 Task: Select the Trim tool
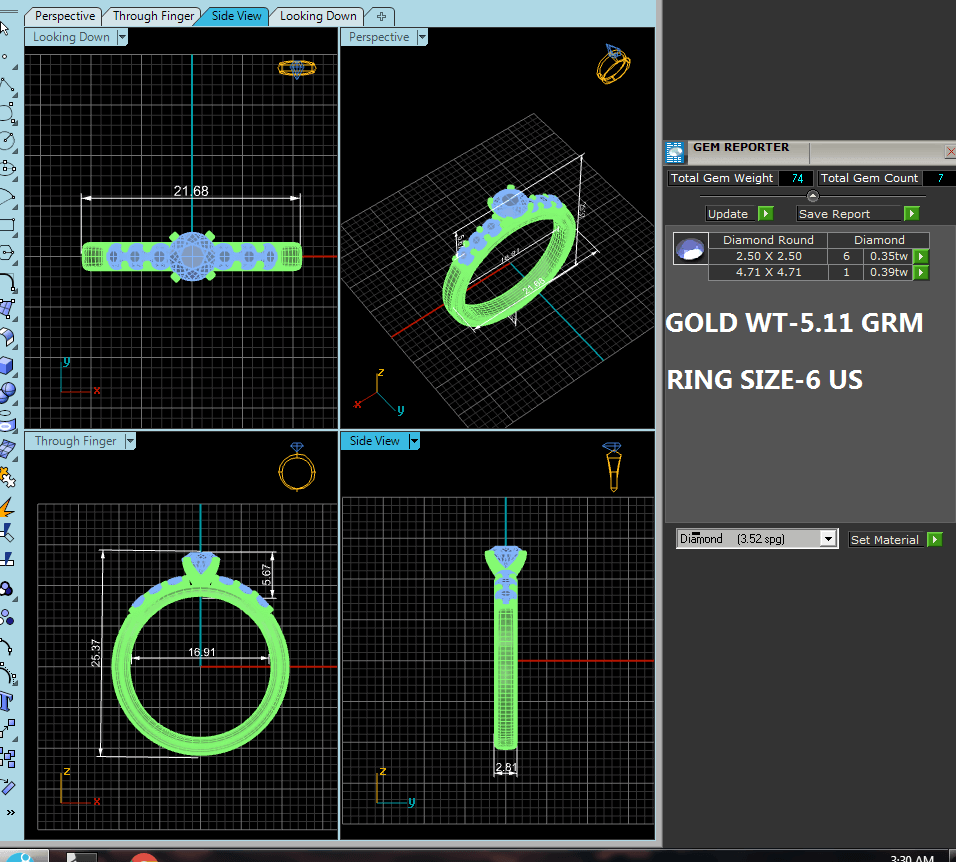pos(7,533)
